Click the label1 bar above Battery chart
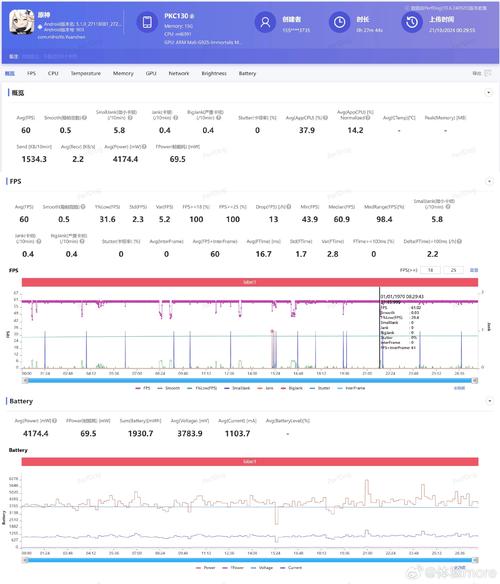The image size is (500, 584). 250,462
